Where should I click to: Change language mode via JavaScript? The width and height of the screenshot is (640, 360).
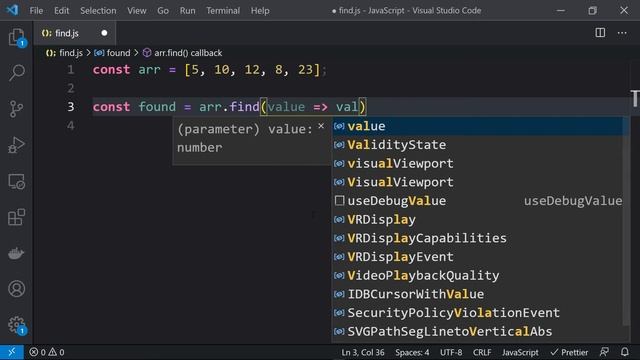tap(520, 352)
